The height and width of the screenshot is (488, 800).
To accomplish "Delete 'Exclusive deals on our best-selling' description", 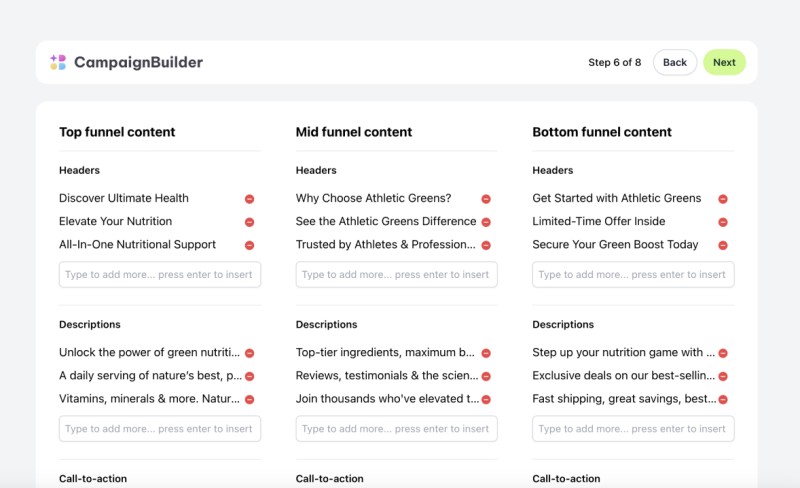I will click(723, 376).
